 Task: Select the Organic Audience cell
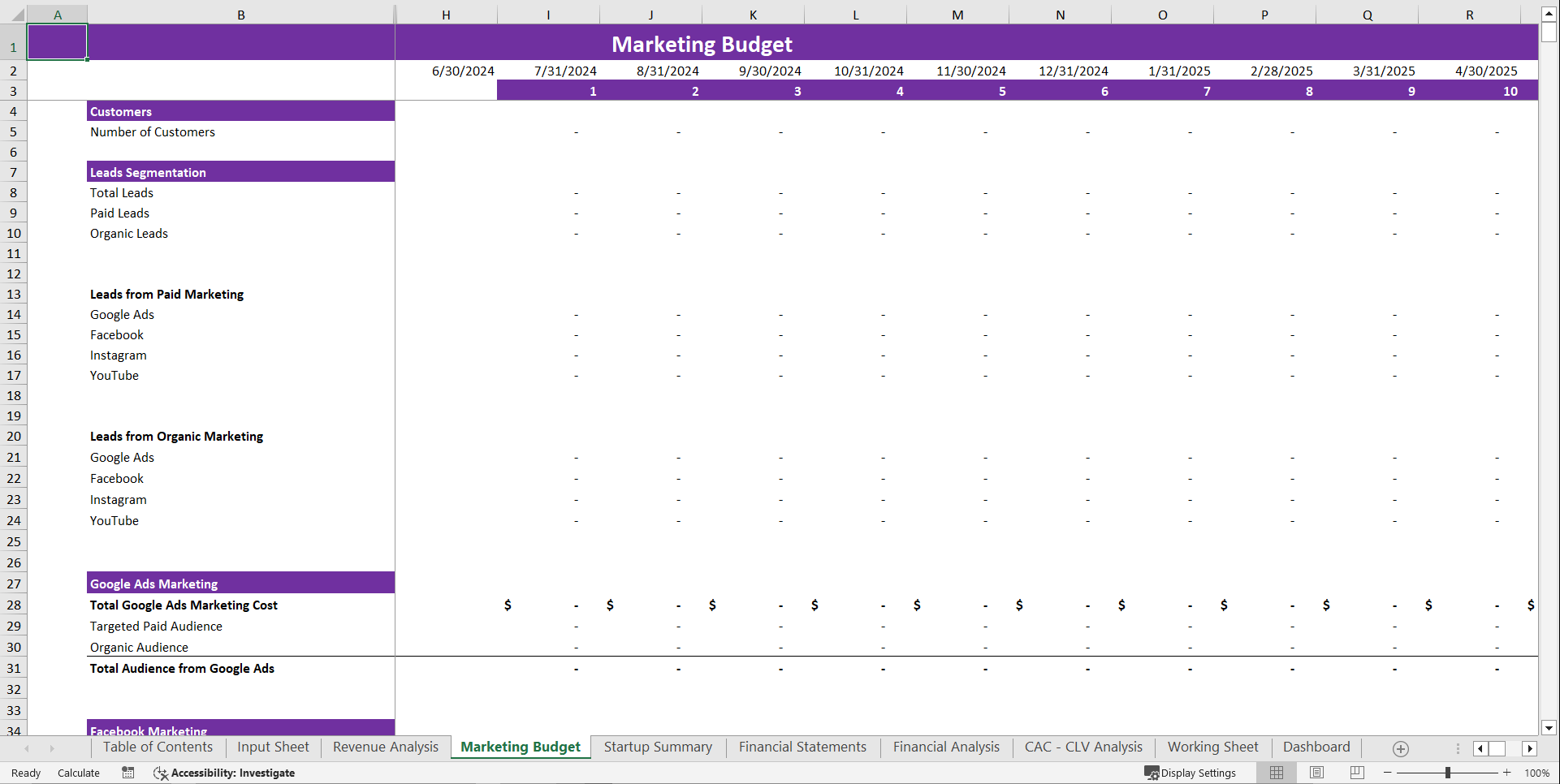coord(240,647)
